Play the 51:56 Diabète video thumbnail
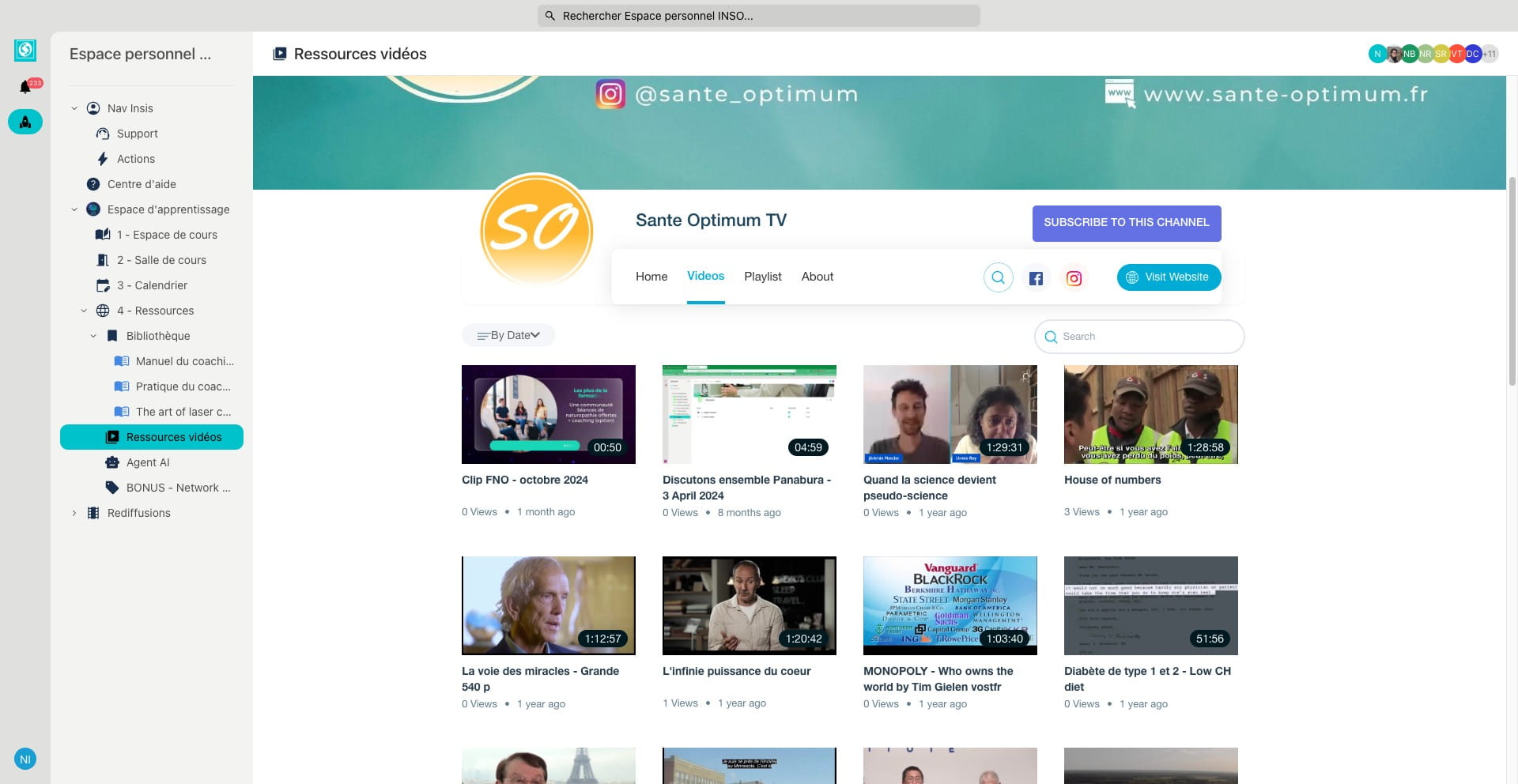 pyautogui.click(x=1151, y=605)
